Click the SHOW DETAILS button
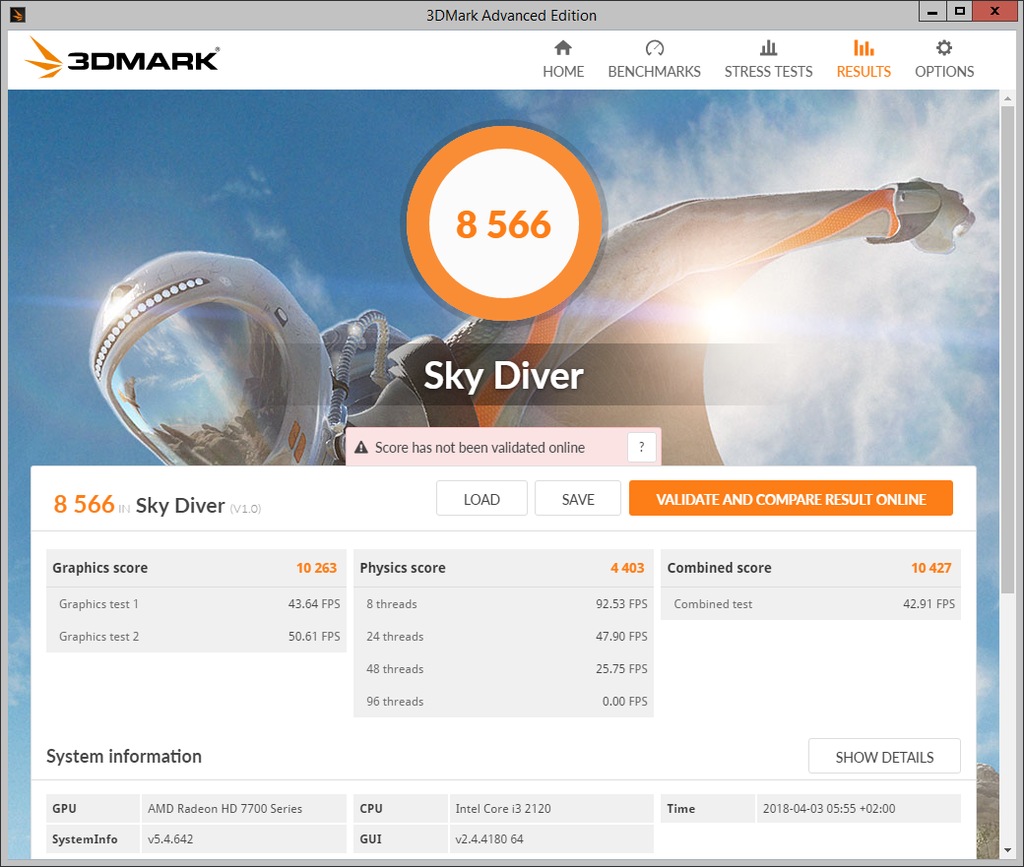 point(884,757)
